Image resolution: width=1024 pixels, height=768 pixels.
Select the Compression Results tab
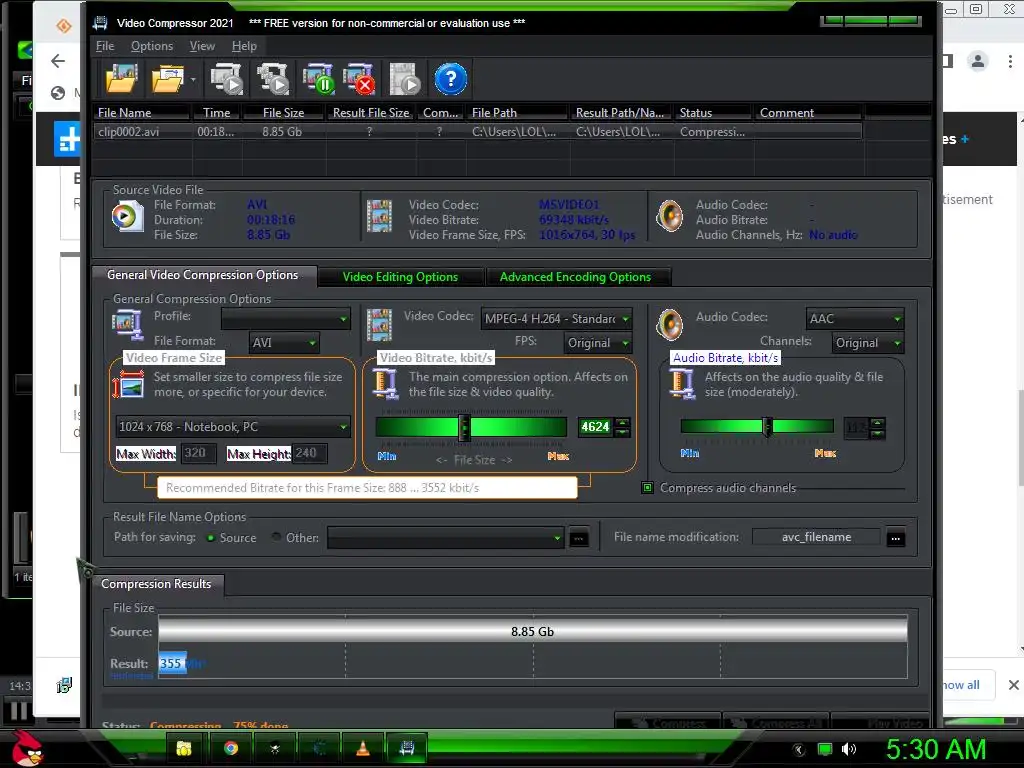157,584
